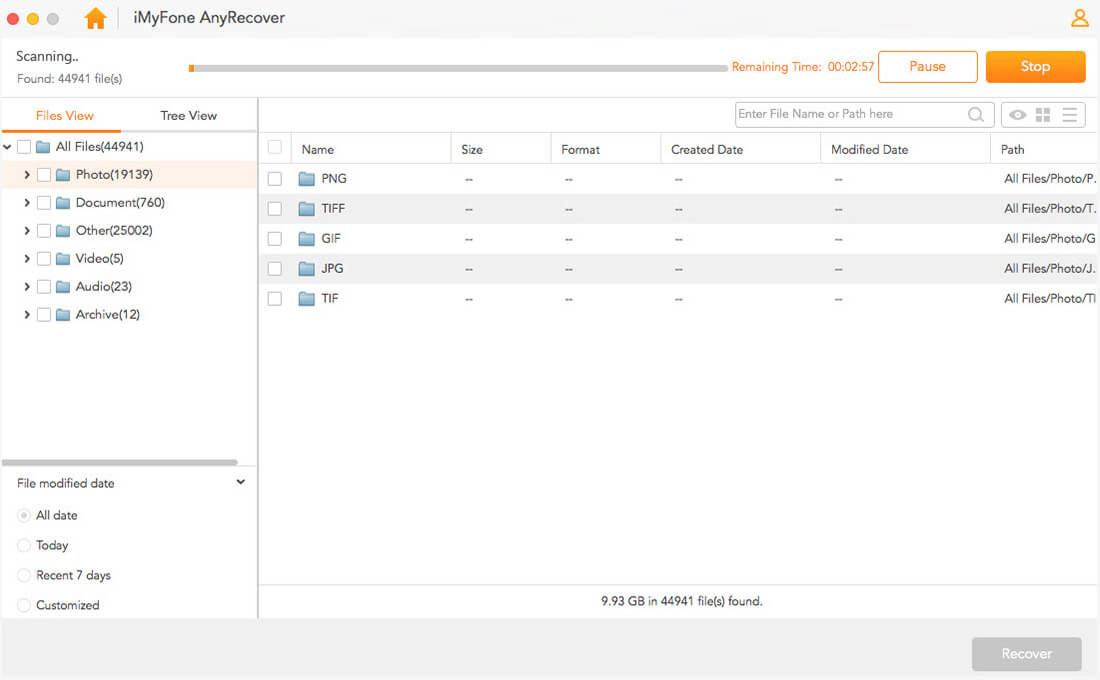Click the search magnifier icon
Image resolution: width=1100 pixels, height=680 pixels.
(x=976, y=115)
